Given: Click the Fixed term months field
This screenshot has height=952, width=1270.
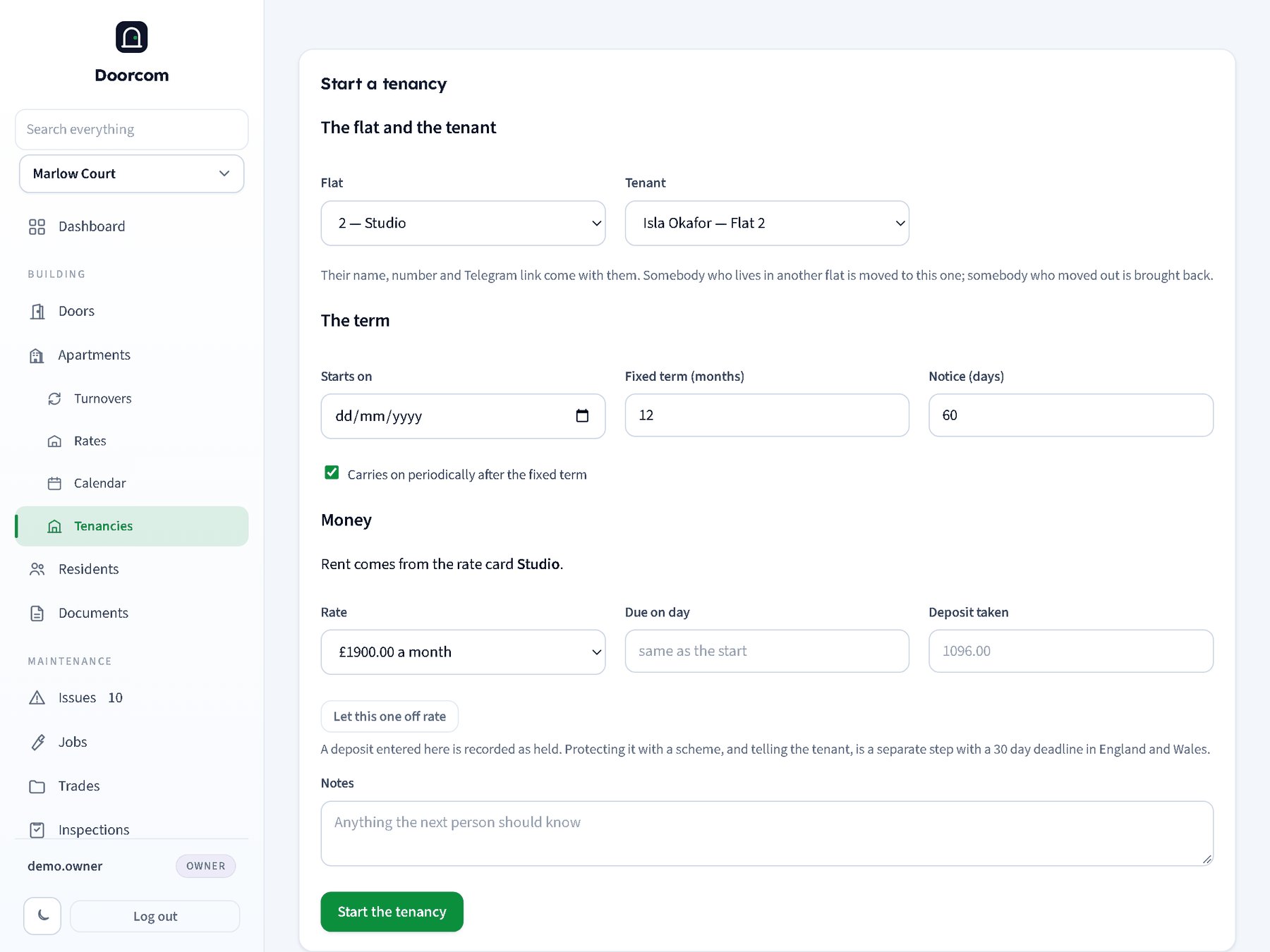Looking at the screenshot, I should [767, 415].
